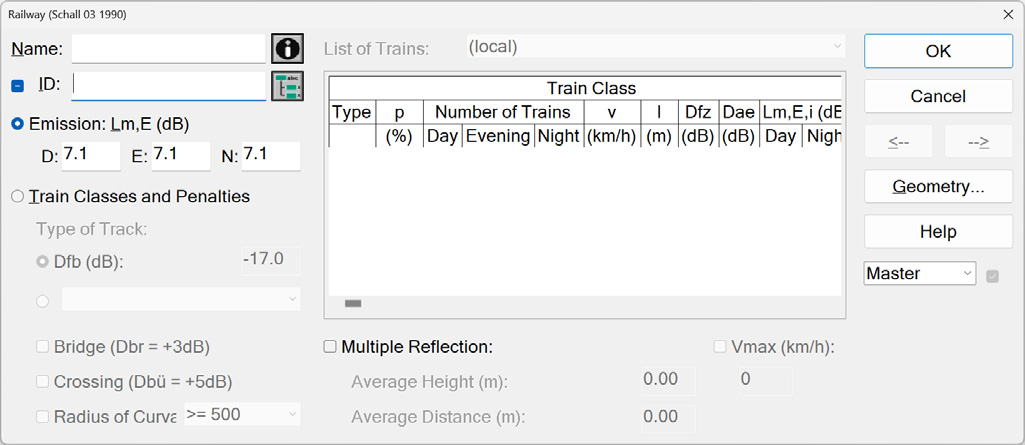Click the train table horizontal scrollbar thumb
Viewport: 1025px width, 445px height.
[x=353, y=303]
